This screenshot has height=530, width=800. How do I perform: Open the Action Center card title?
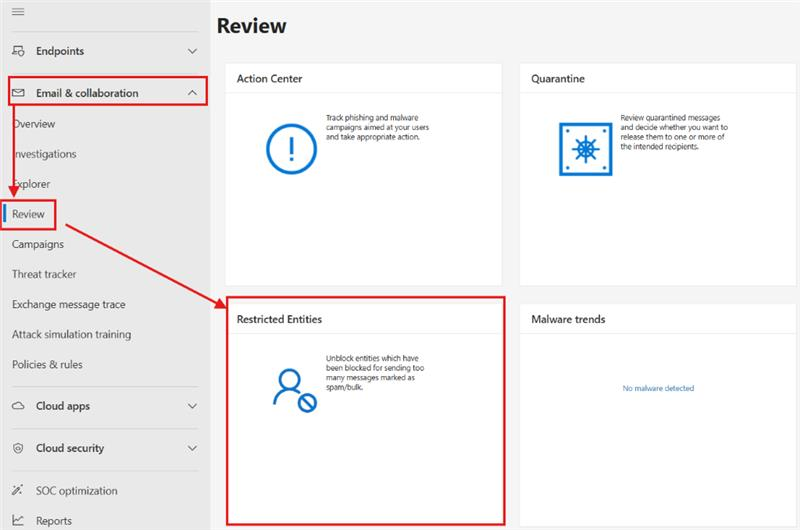(x=269, y=79)
